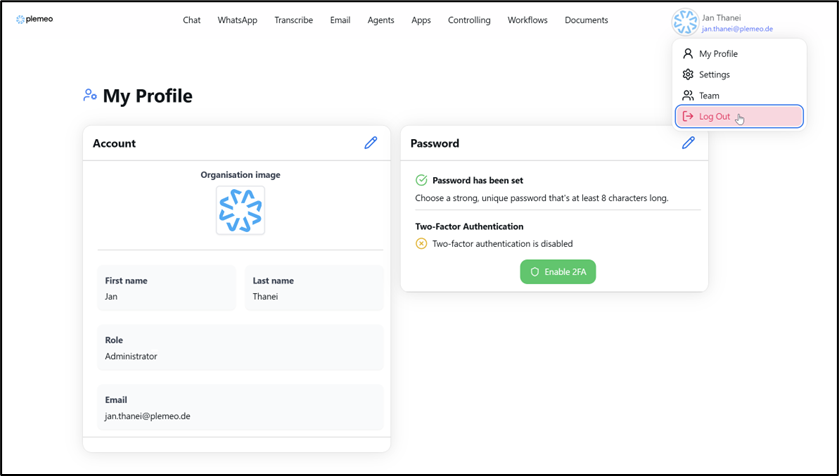This screenshot has width=839, height=476.
Task: Open Team from the user menu
Action: [x=709, y=96]
